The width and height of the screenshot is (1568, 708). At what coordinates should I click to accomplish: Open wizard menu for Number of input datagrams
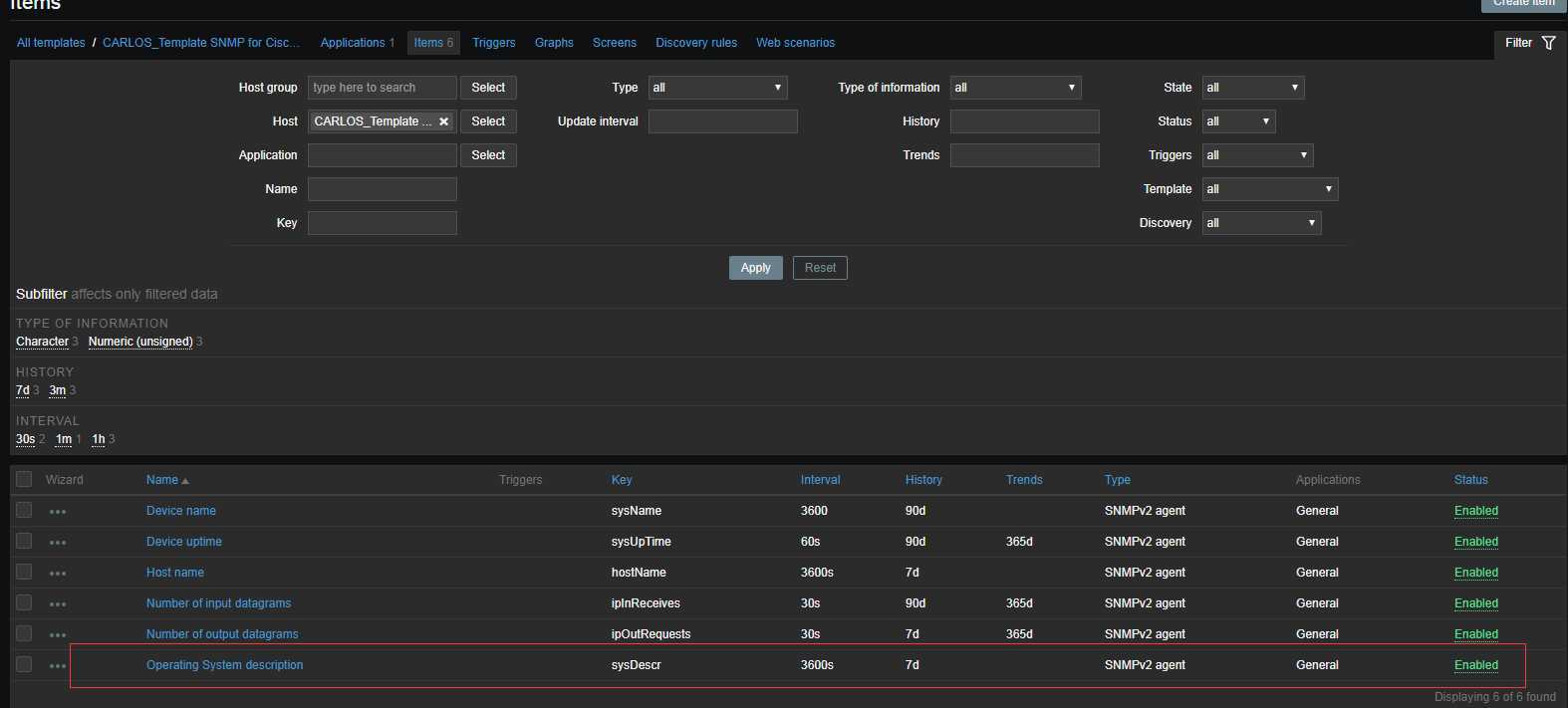(58, 604)
